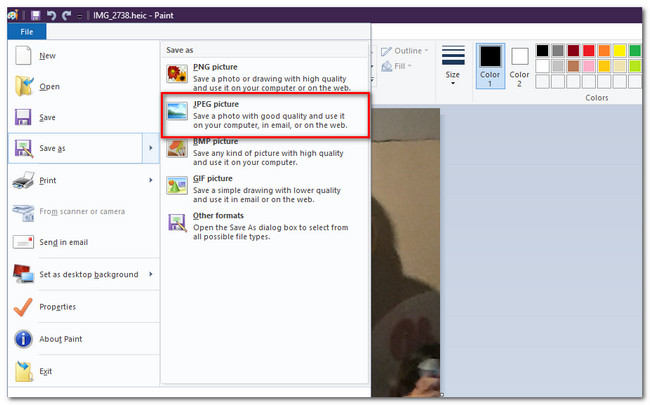
Task: Select Save as menu entry
Action: tap(75, 148)
